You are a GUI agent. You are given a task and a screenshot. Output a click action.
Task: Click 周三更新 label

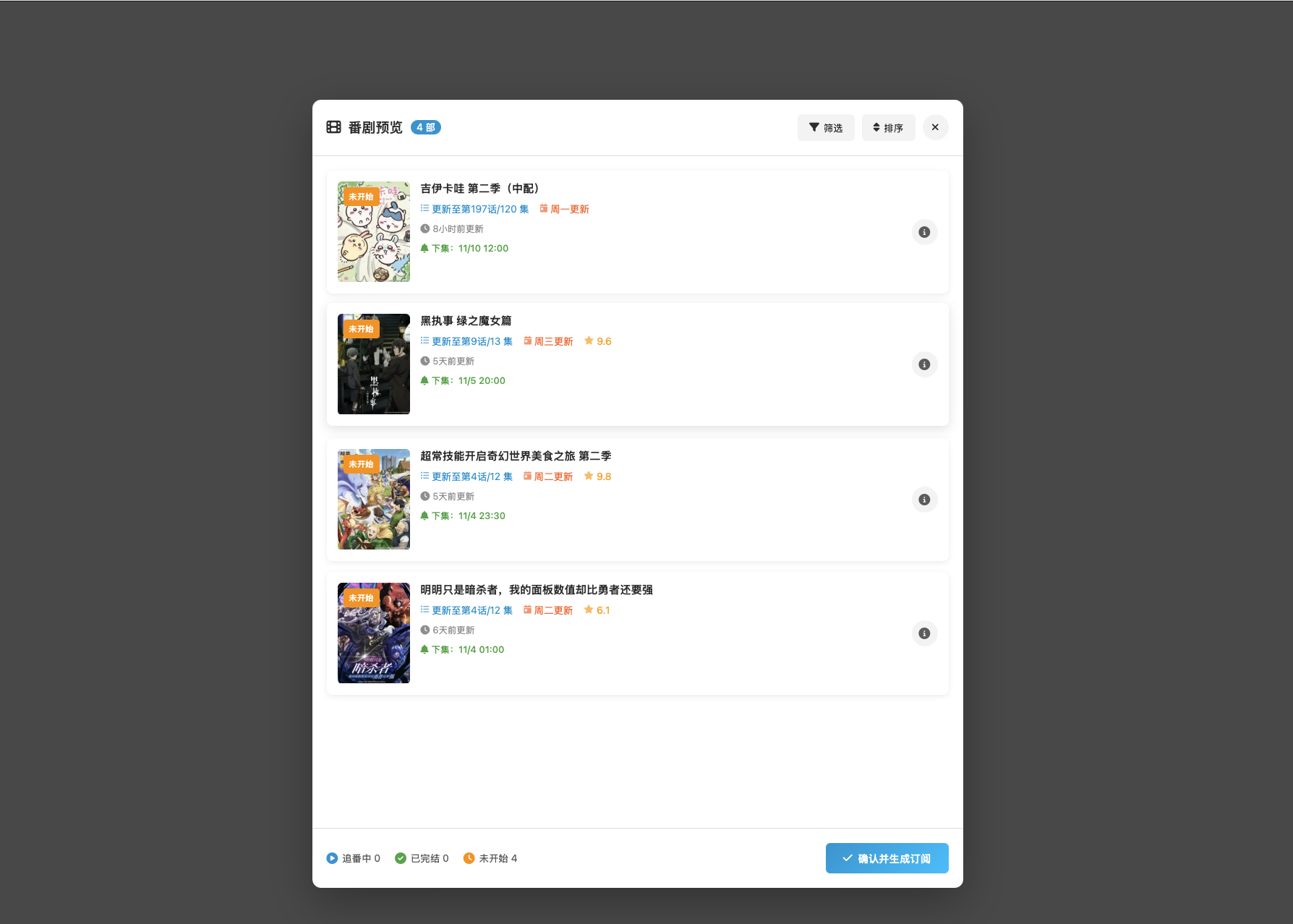coord(548,341)
